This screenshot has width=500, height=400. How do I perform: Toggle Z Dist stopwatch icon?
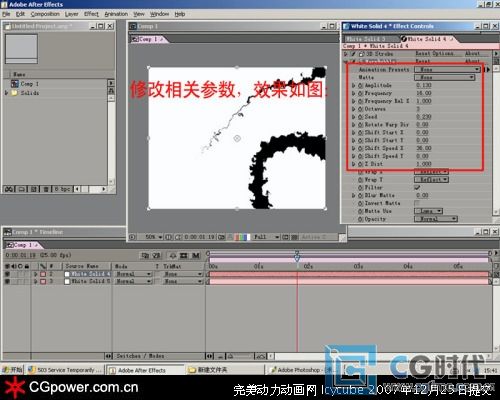click(360, 164)
